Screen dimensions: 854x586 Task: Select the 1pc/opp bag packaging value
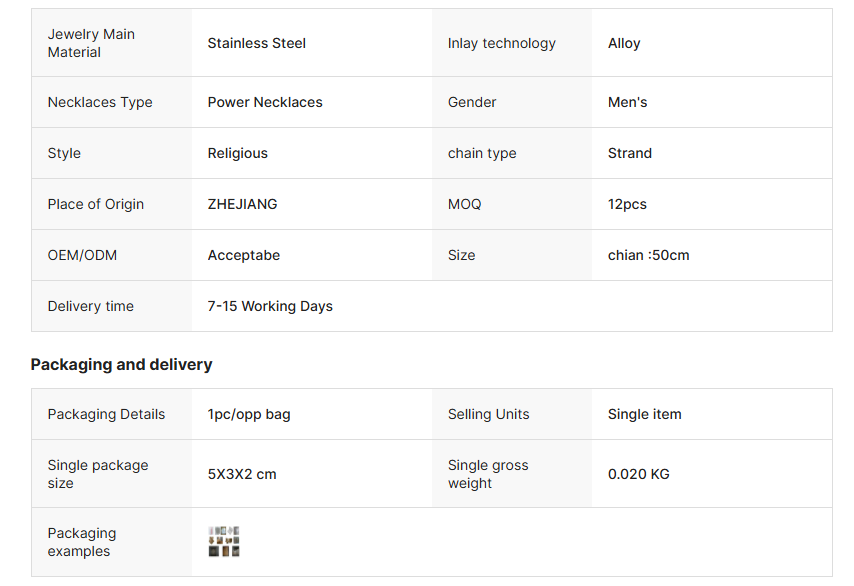tap(249, 414)
